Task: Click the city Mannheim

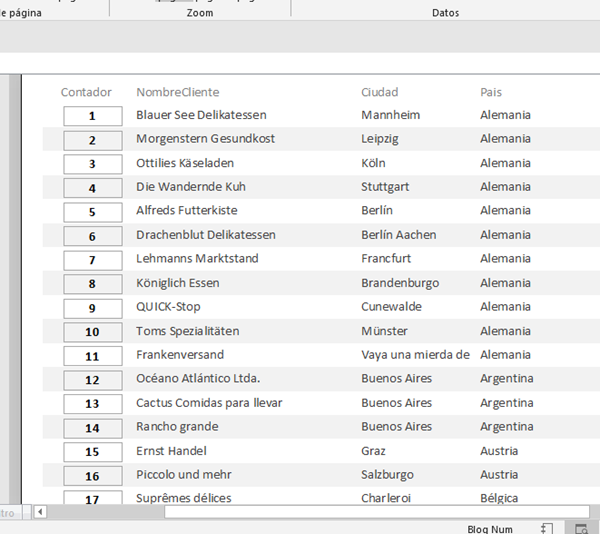Action: [x=391, y=115]
